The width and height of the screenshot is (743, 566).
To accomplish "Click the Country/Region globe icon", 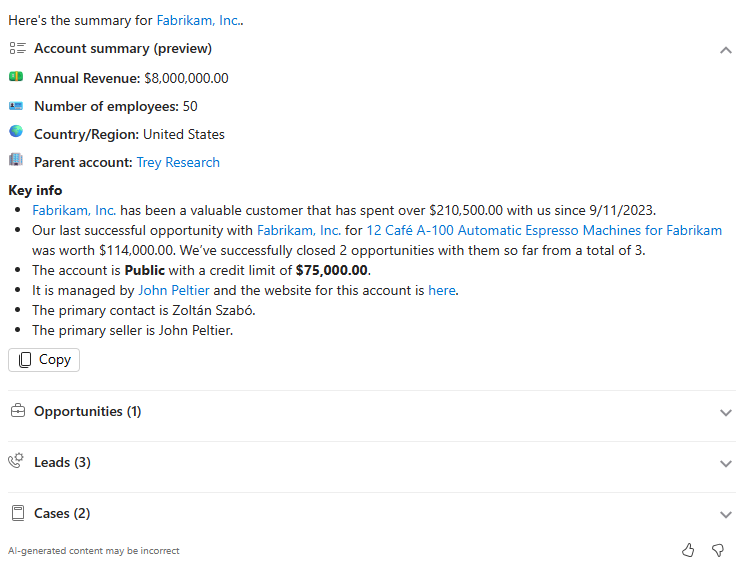I will click(16, 132).
